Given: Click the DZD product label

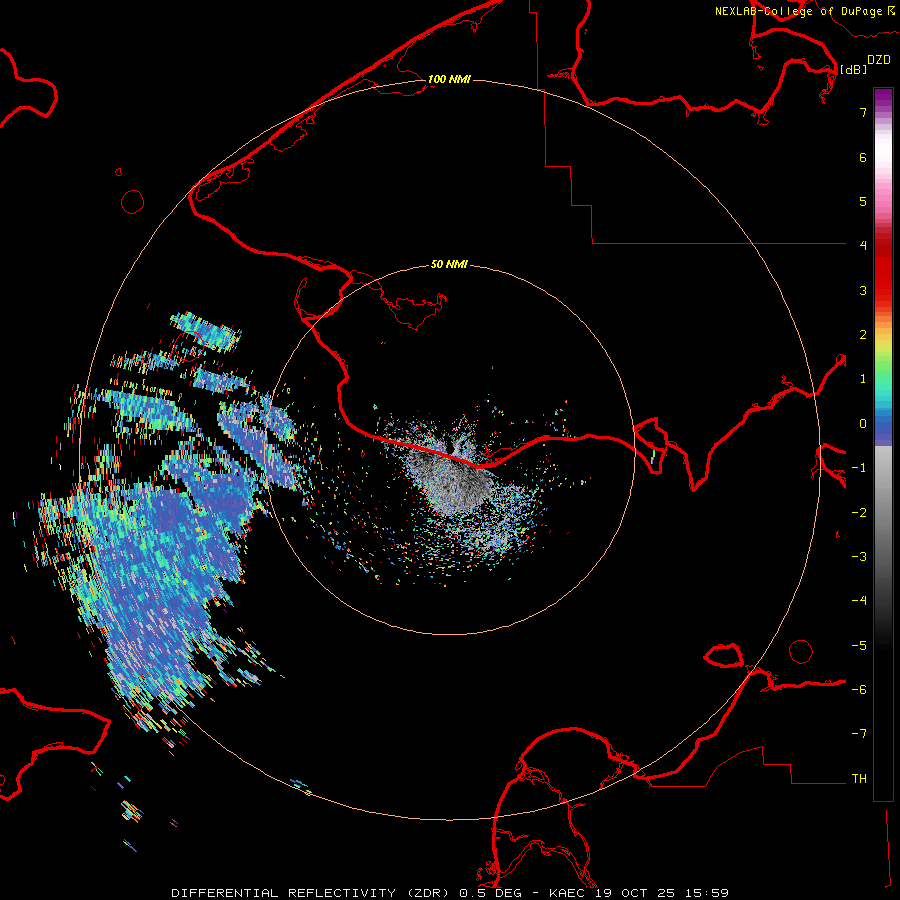Looking at the screenshot, I should (879, 59).
